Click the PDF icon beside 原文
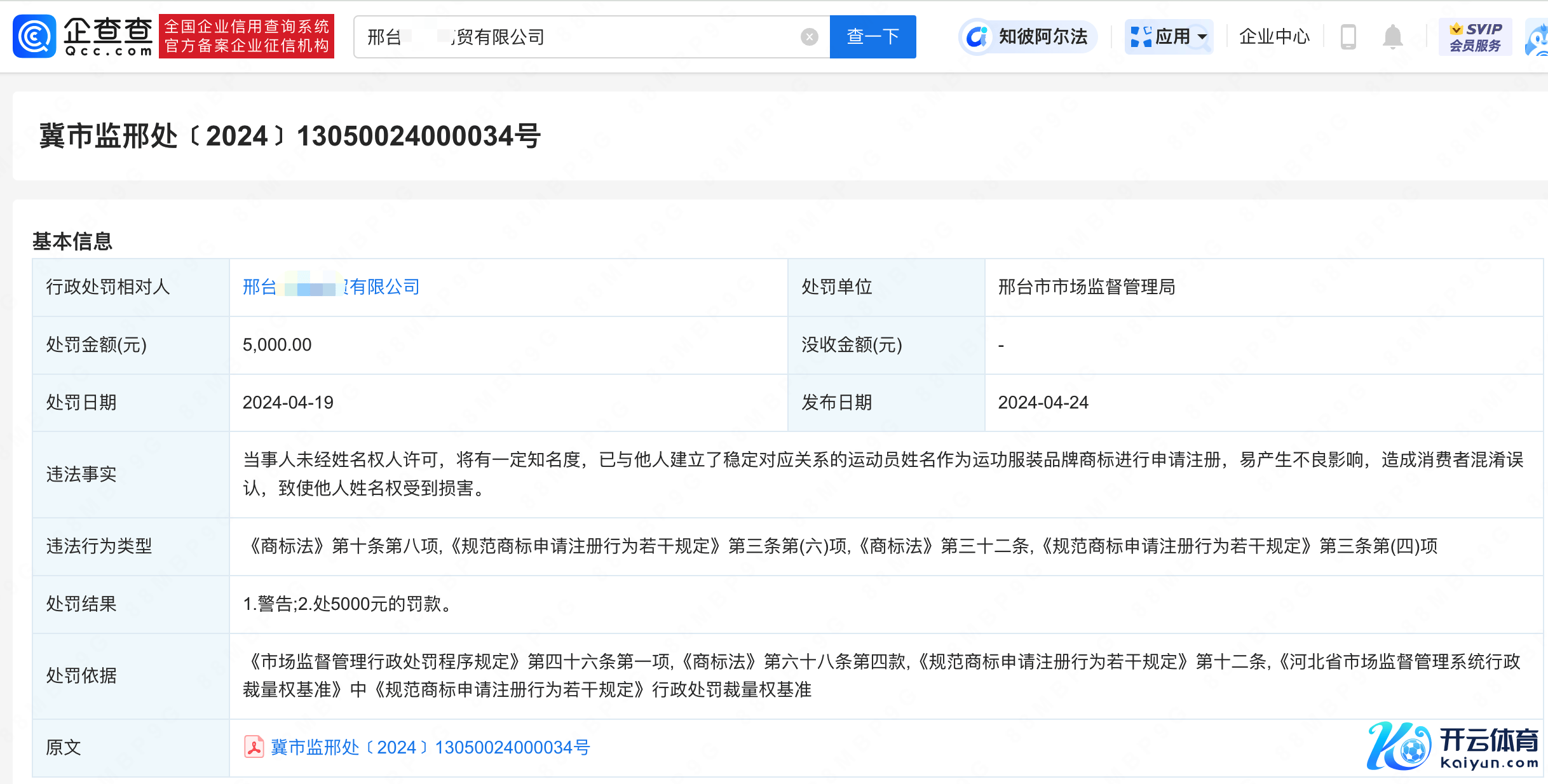The width and height of the screenshot is (1548, 784). coord(254,747)
